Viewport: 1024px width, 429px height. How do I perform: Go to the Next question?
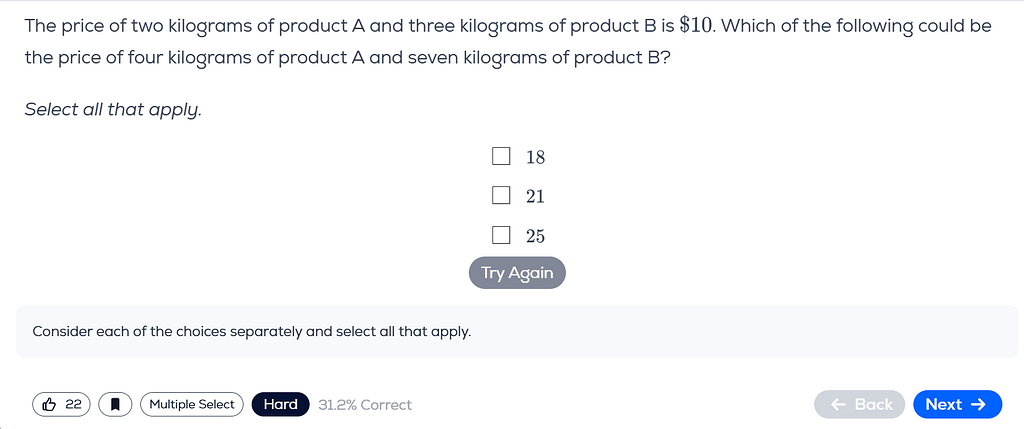pos(957,404)
